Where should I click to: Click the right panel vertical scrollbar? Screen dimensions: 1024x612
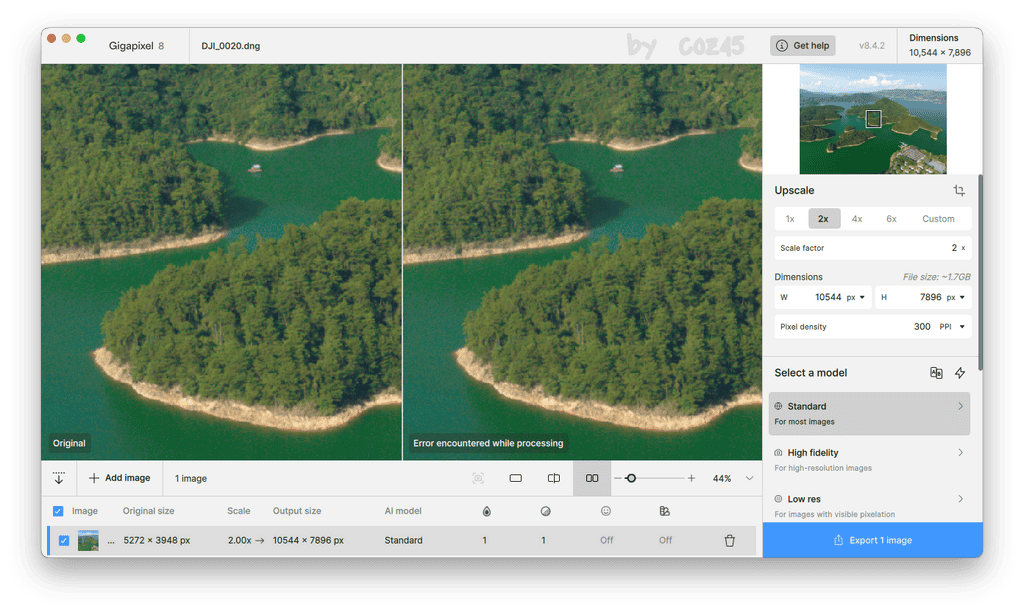click(980, 272)
